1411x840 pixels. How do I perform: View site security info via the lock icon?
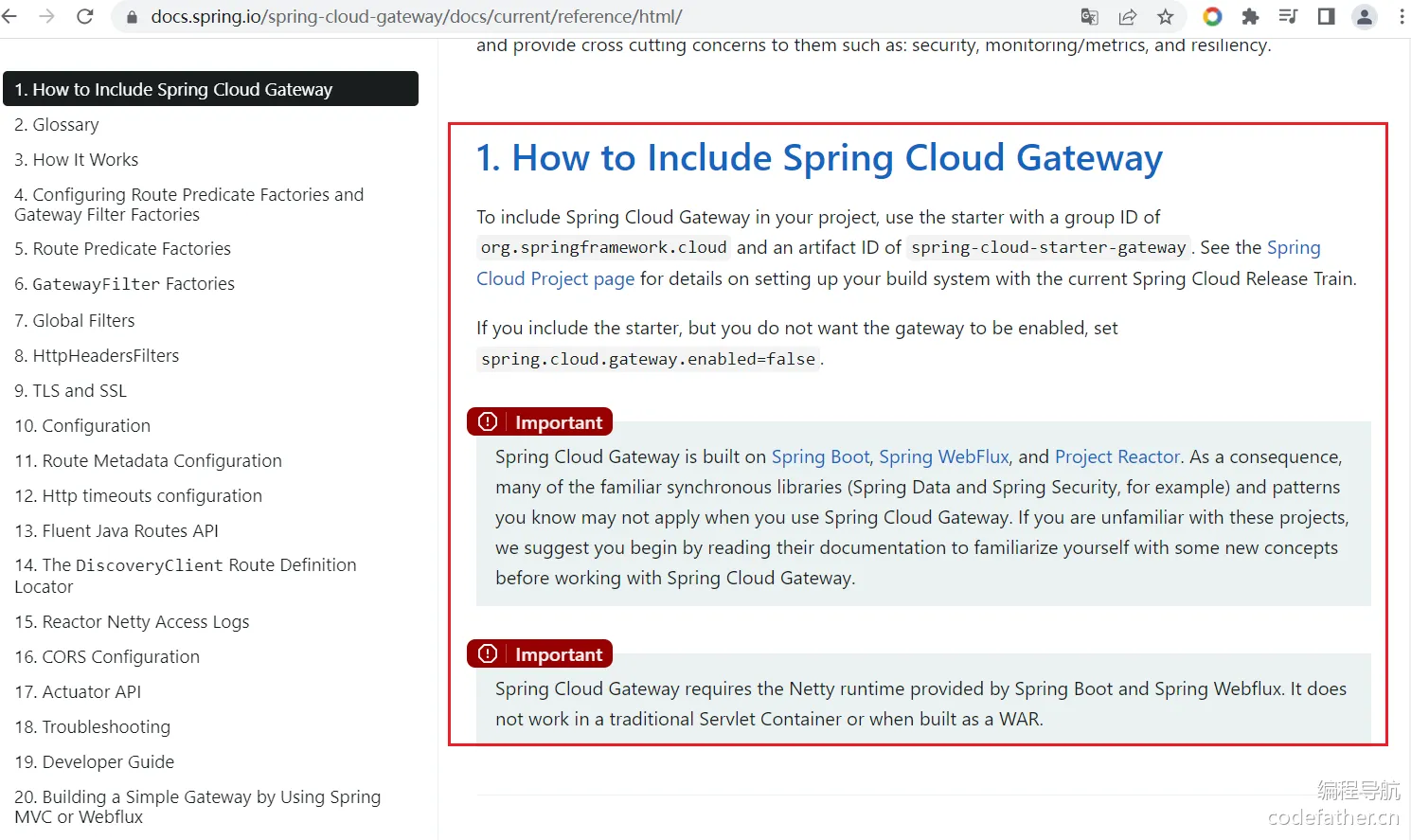132,17
